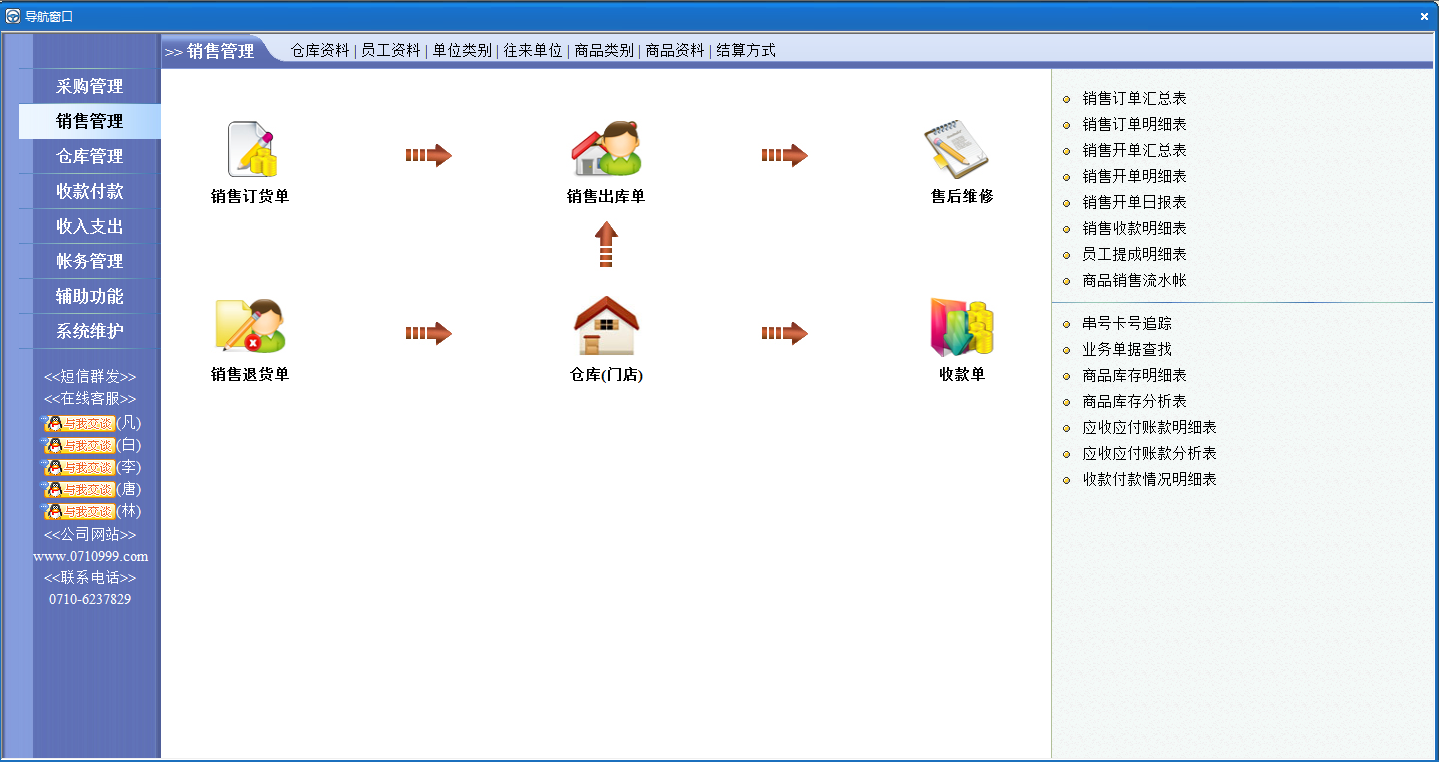The width and height of the screenshot is (1439, 762).
Task: Open the 收款单 coins icon
Action: [x=962, y=327]
